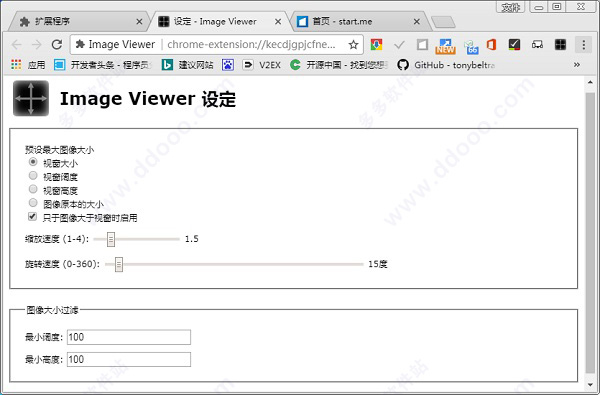Reload the page with the refresh icon

click(57, 45)
